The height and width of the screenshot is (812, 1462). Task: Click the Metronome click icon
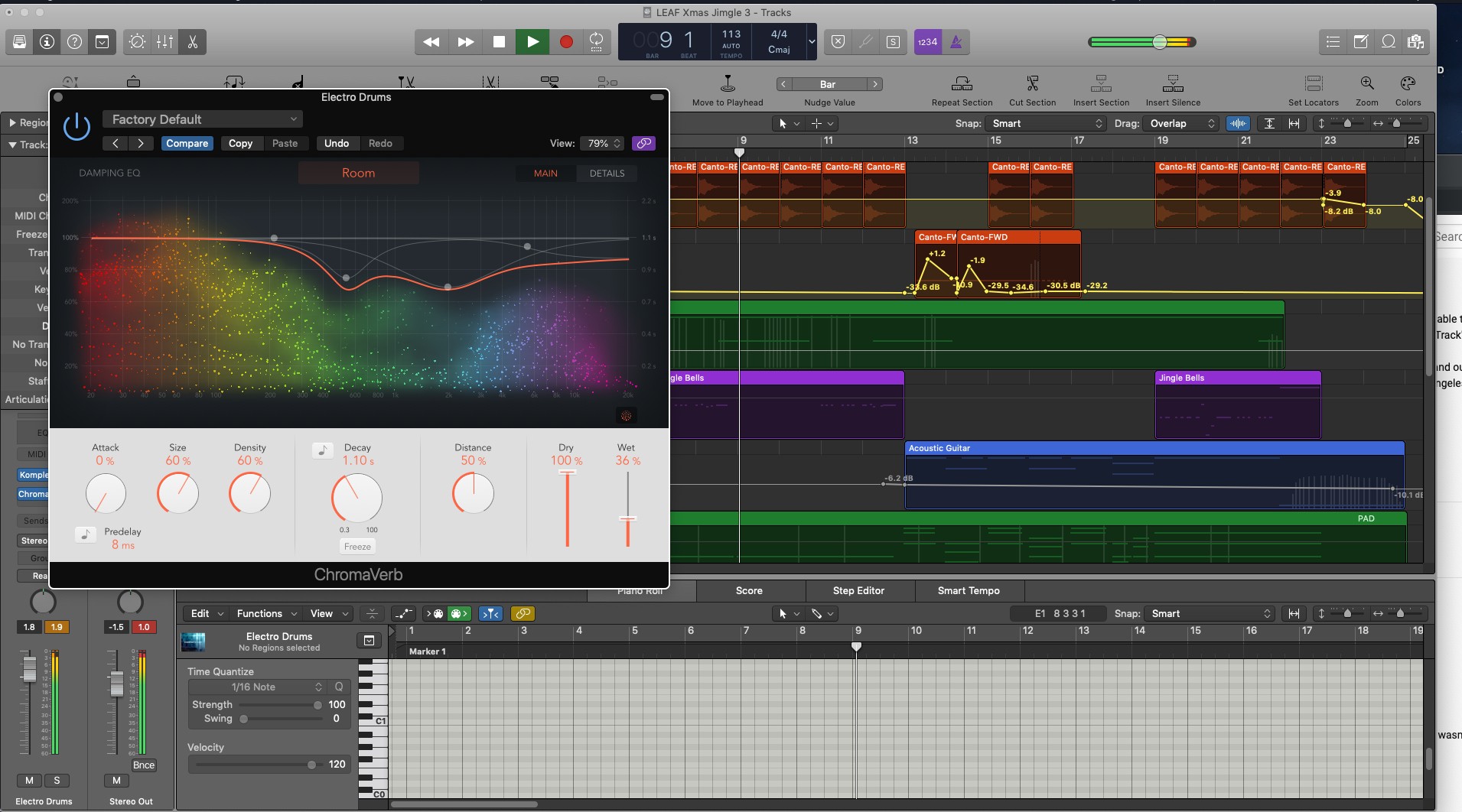956,42
